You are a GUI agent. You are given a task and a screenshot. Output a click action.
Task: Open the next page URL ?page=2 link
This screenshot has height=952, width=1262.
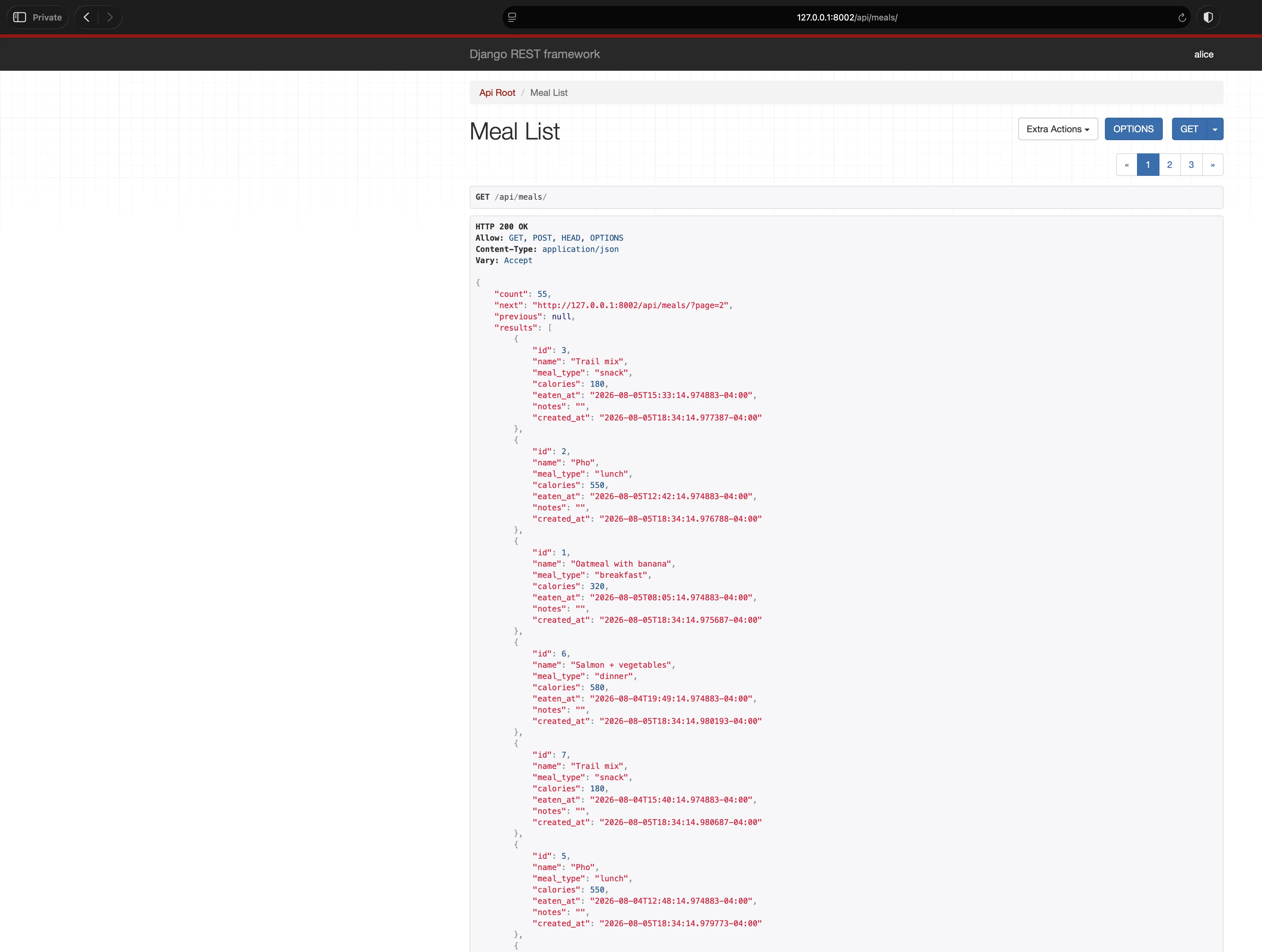(x=630, y=305)
